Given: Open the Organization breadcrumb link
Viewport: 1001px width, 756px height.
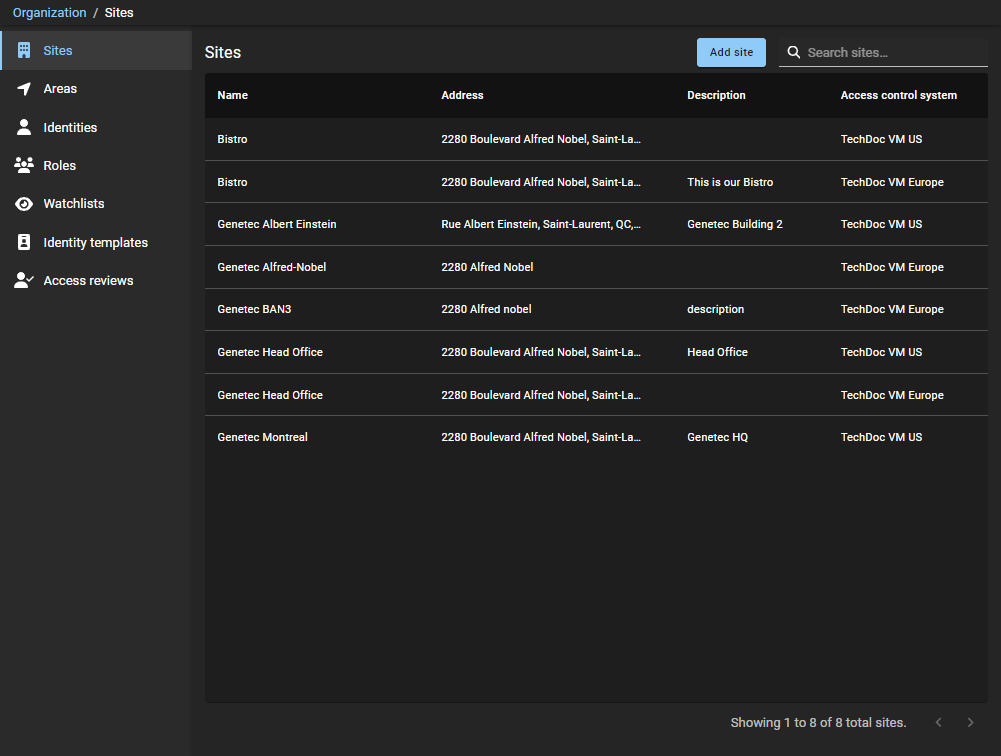Looking at the screenshot, I should point(49,13).
